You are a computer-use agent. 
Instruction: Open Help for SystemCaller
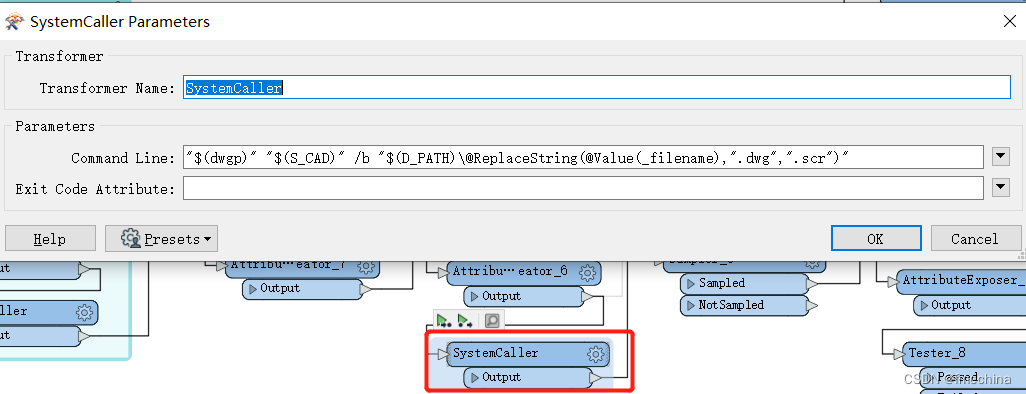[50, 239]
